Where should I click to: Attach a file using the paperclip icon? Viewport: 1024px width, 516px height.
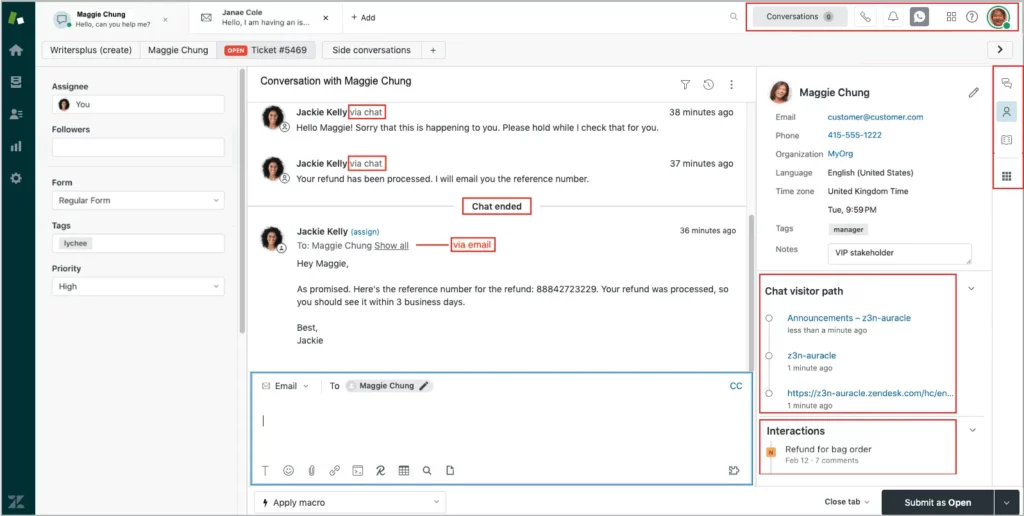coord(311,470)
